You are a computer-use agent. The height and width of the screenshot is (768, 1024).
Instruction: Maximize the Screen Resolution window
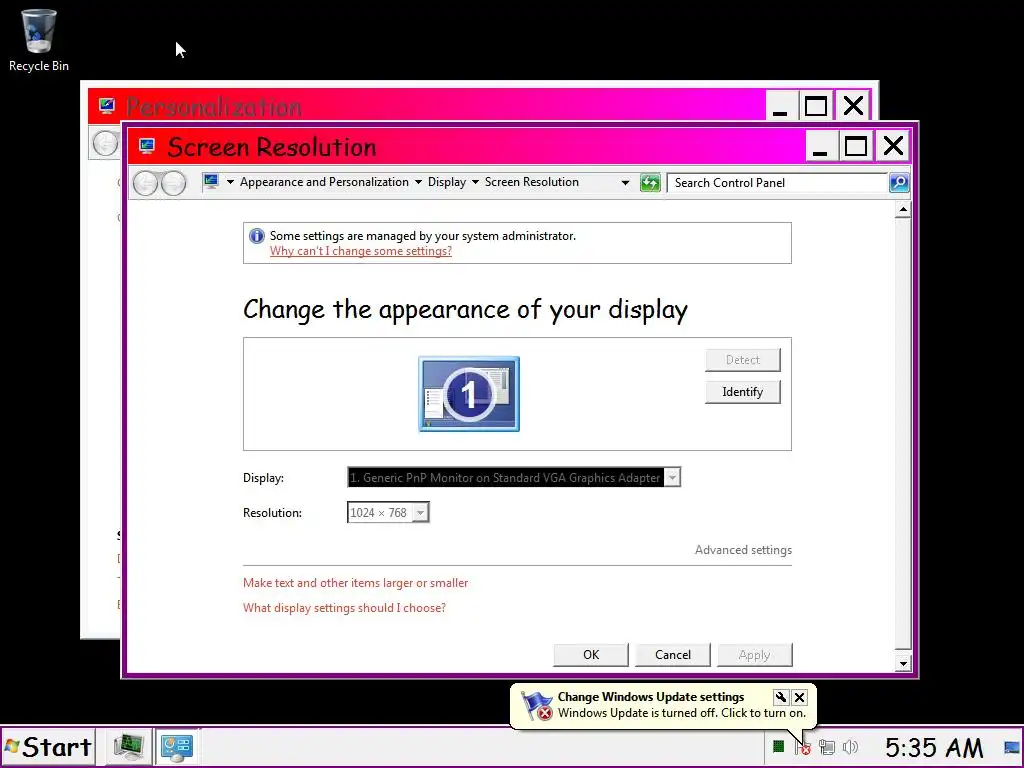pos(856,146)
